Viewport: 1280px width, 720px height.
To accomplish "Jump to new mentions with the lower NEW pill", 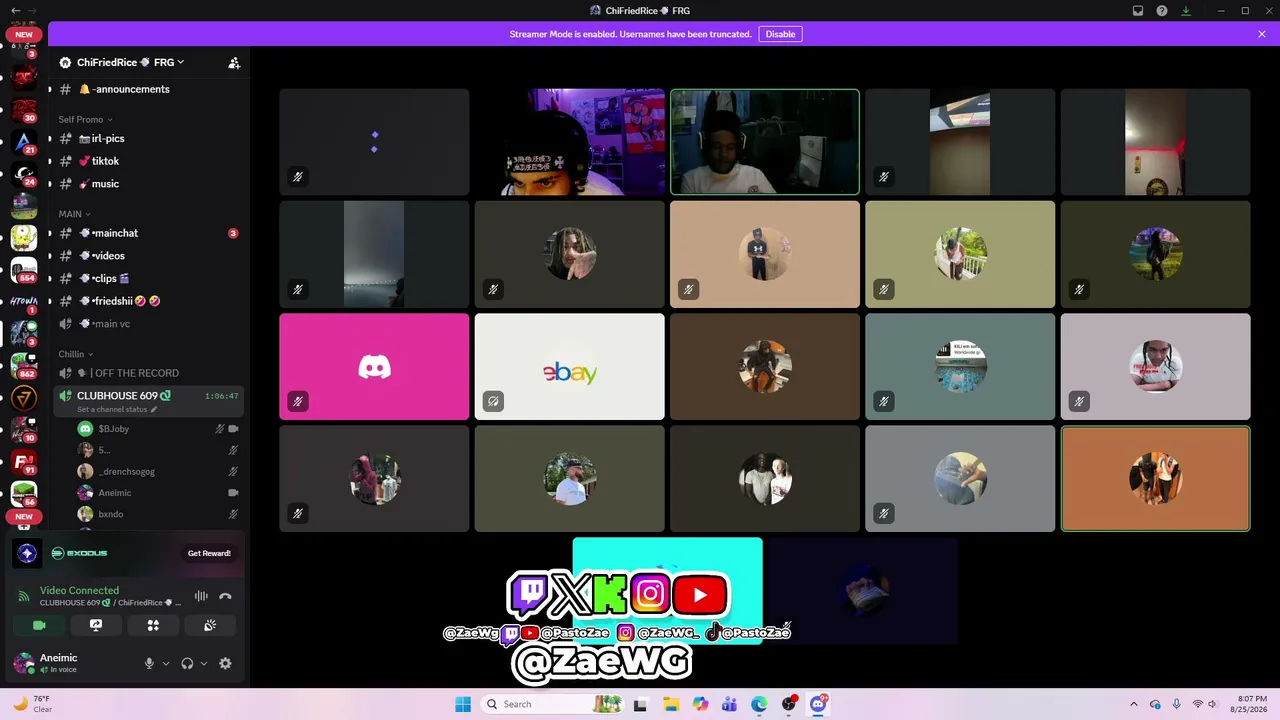I will (24, 517).
